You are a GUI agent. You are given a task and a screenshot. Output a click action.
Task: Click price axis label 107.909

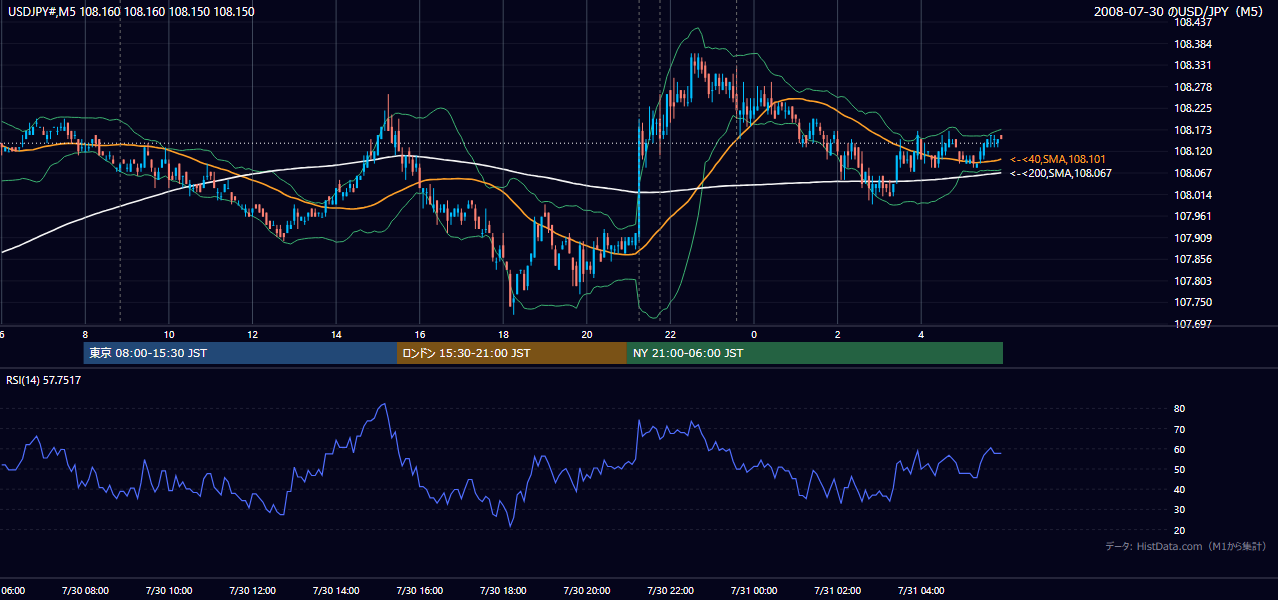pyautogui.click(x=1194, y=238)
